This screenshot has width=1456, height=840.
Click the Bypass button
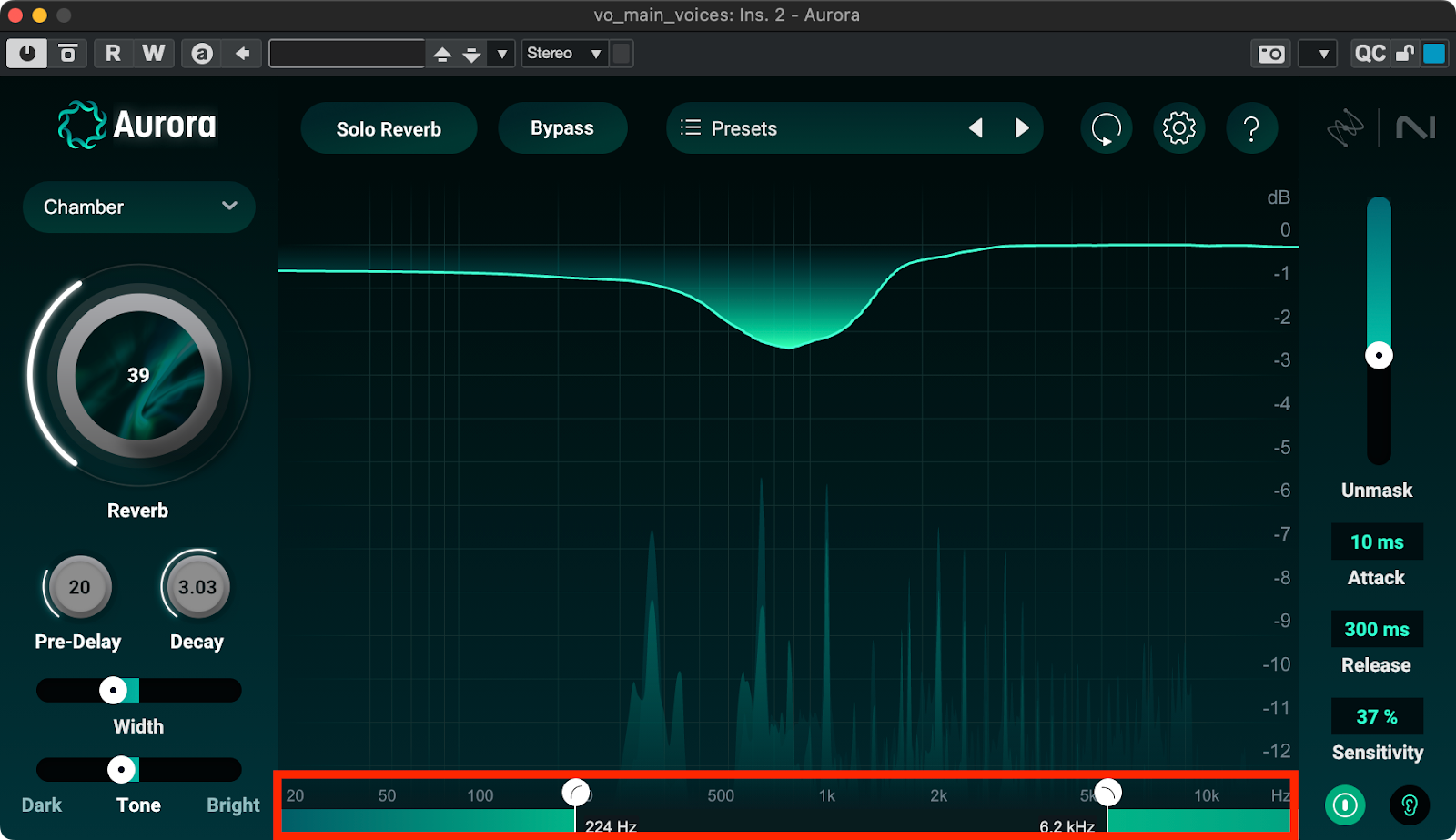[x=562, y=128]
